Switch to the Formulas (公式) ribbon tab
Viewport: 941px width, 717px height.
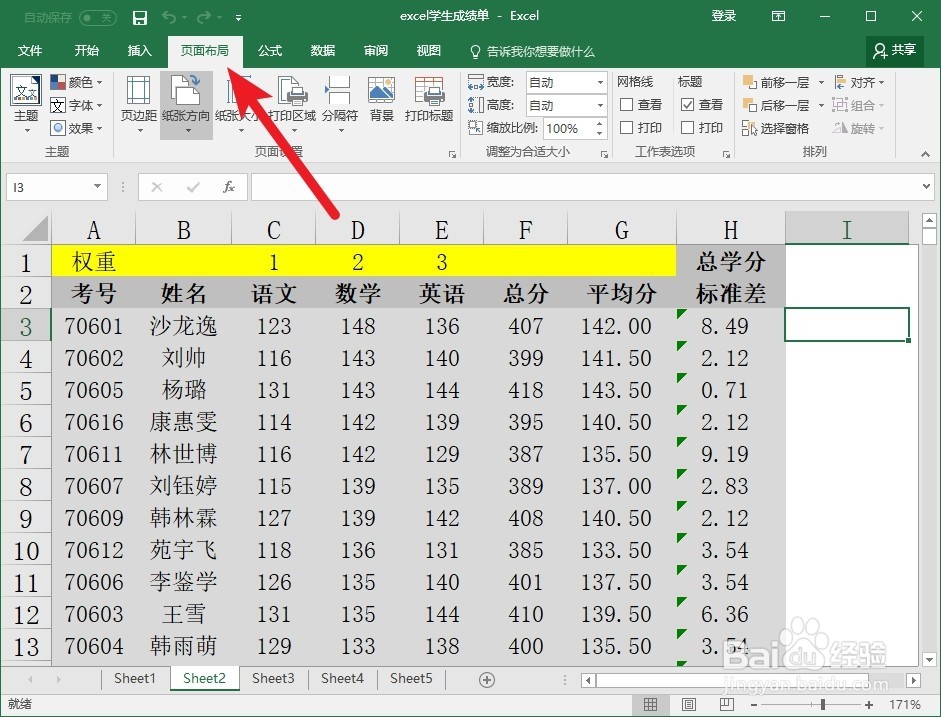pos(268,51)
